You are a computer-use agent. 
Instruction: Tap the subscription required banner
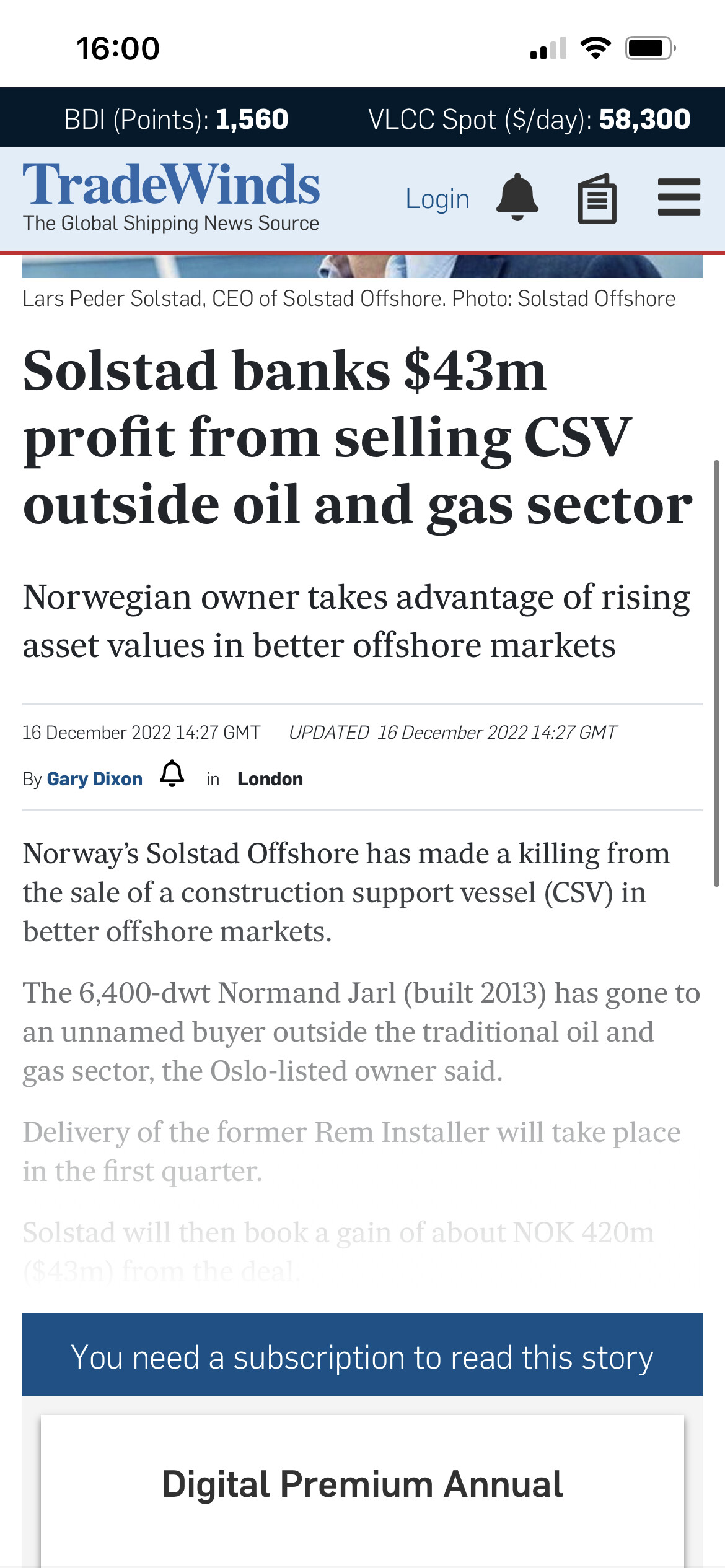click(x=362, y=1357)
